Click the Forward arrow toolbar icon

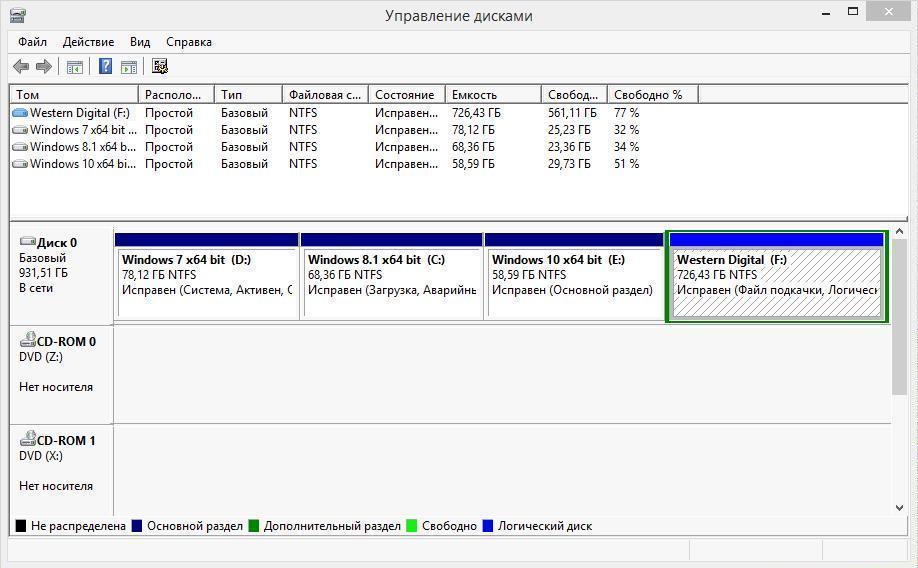click(x=44, y=67)
